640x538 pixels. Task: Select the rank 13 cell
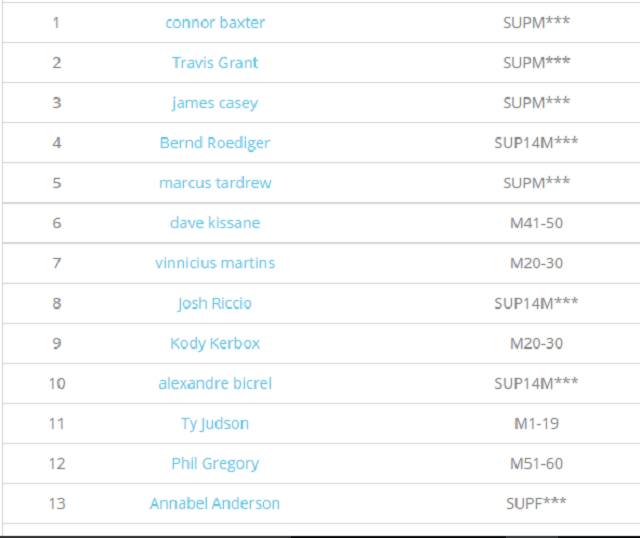(56, 503)
